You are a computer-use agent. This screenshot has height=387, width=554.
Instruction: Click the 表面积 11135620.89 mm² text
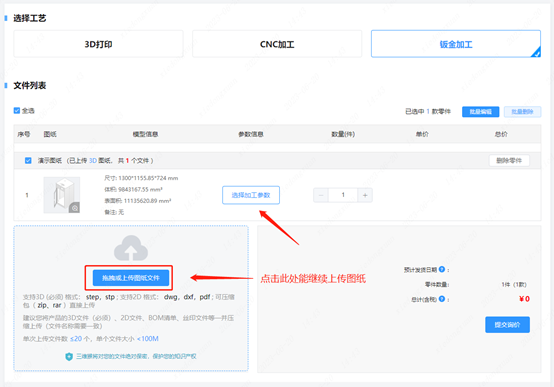[137, 201]
